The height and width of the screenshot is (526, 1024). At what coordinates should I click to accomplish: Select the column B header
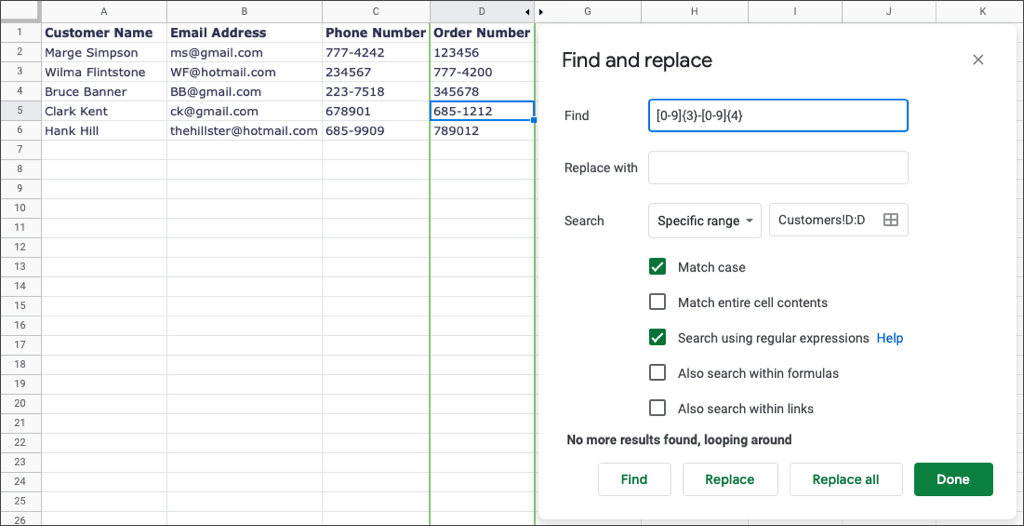tap(244, 12)
